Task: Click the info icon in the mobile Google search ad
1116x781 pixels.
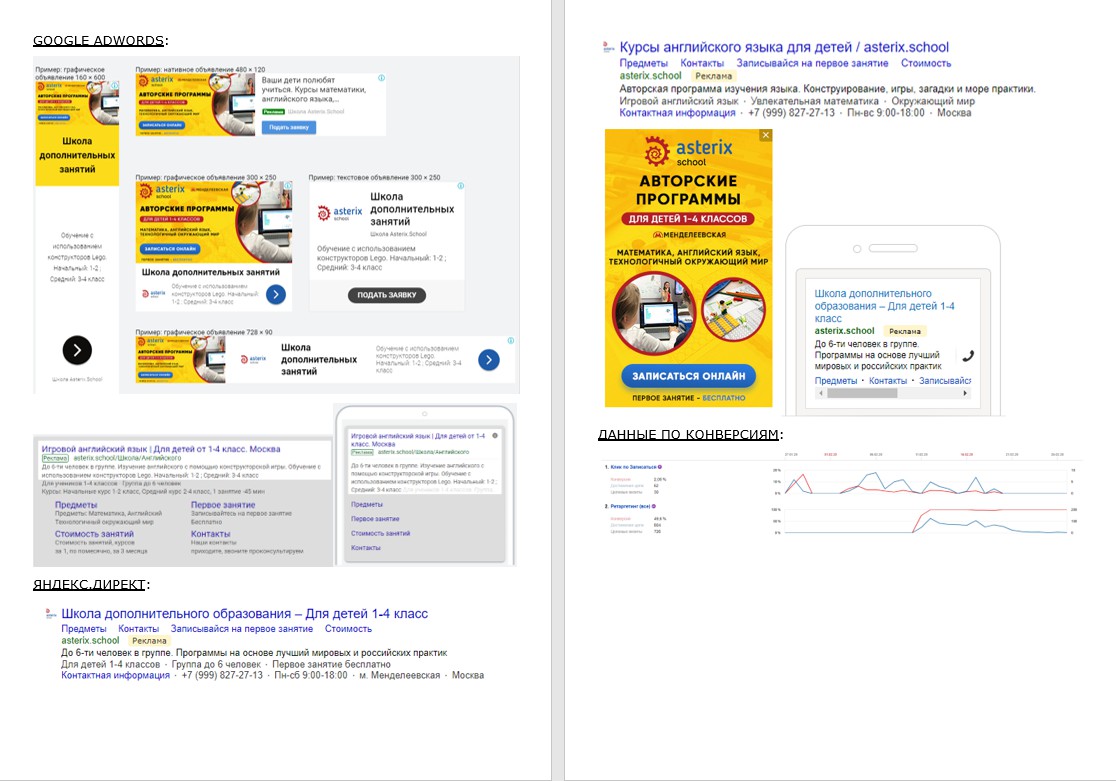Action: (495, 435)
